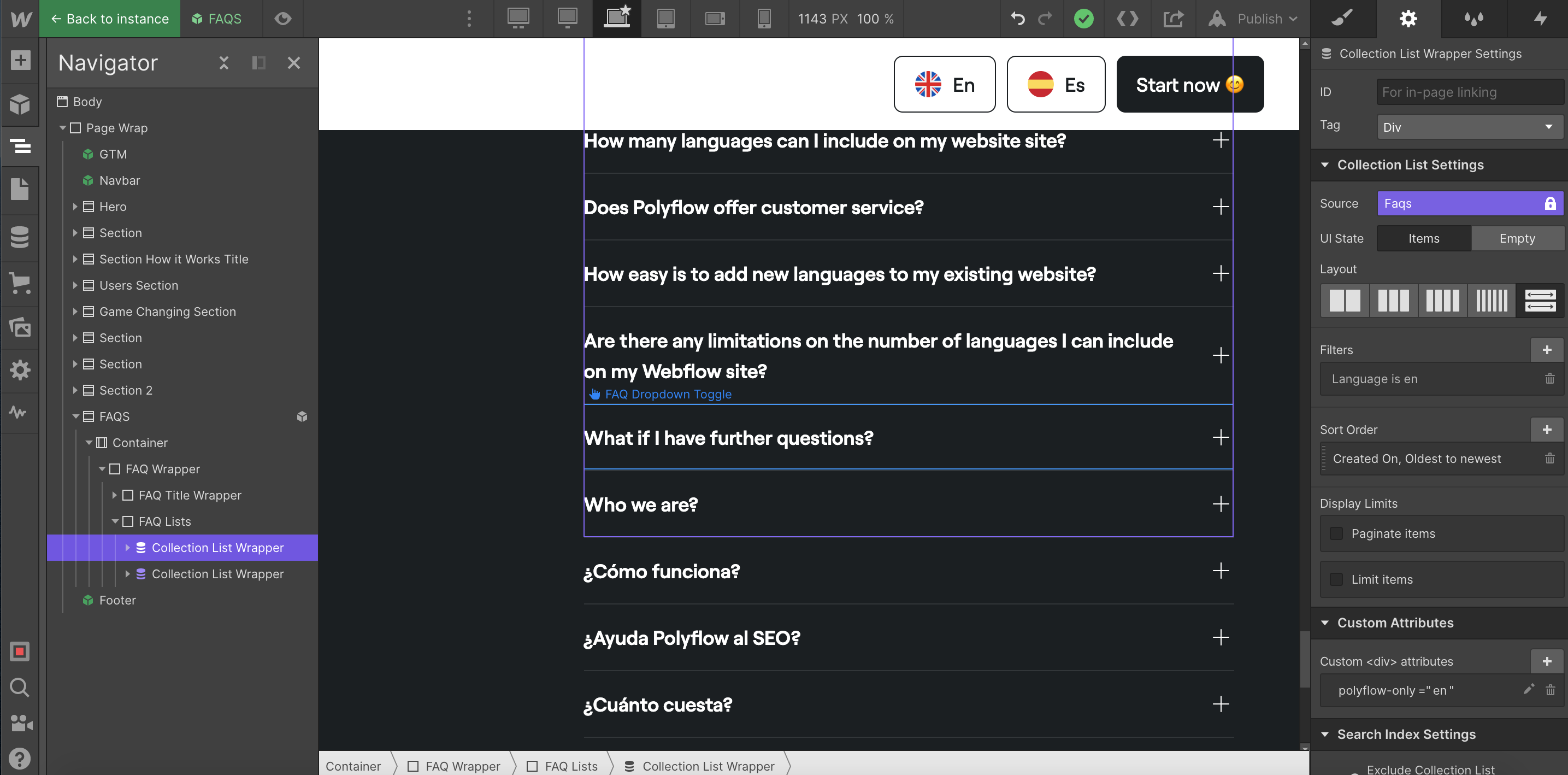The height and width of the screenshot is (775, 1568).
Task: Open video tutorials camera icon
Action: (20, 723)
